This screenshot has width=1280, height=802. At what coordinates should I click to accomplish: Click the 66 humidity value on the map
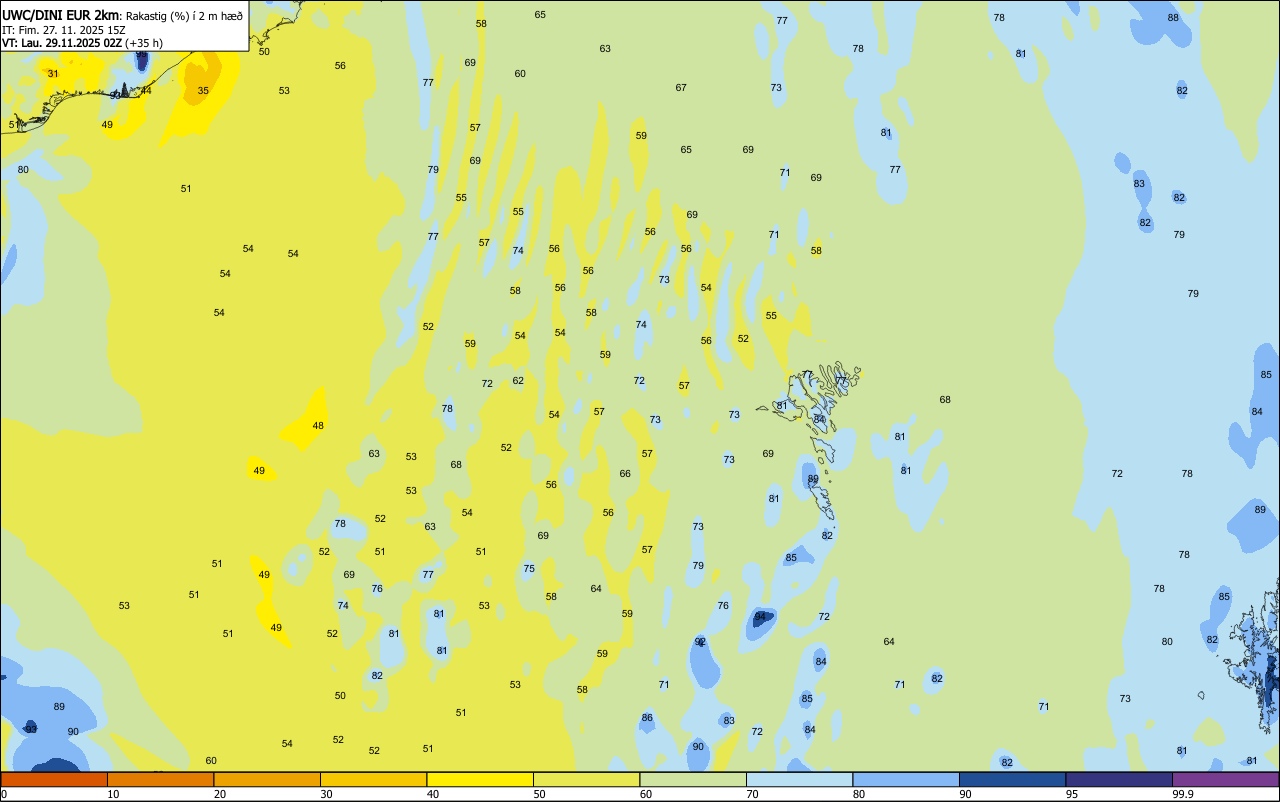click(625, 474)
